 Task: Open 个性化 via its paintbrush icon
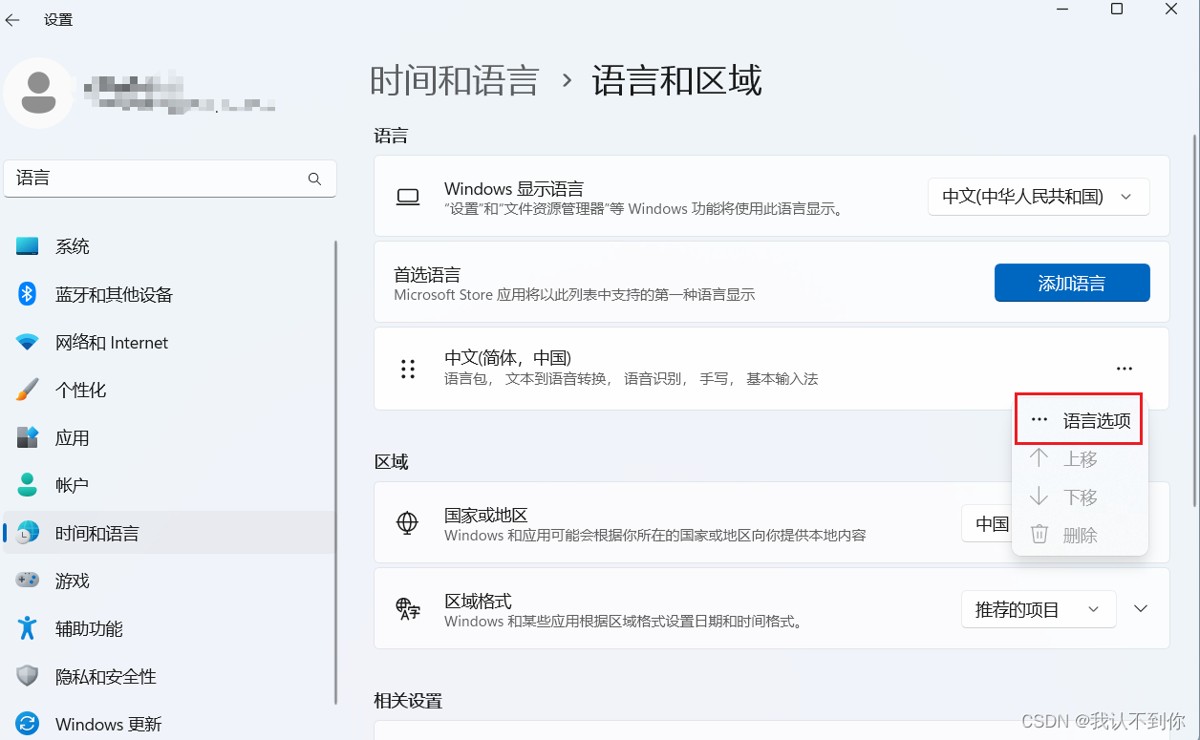point(27,390)
